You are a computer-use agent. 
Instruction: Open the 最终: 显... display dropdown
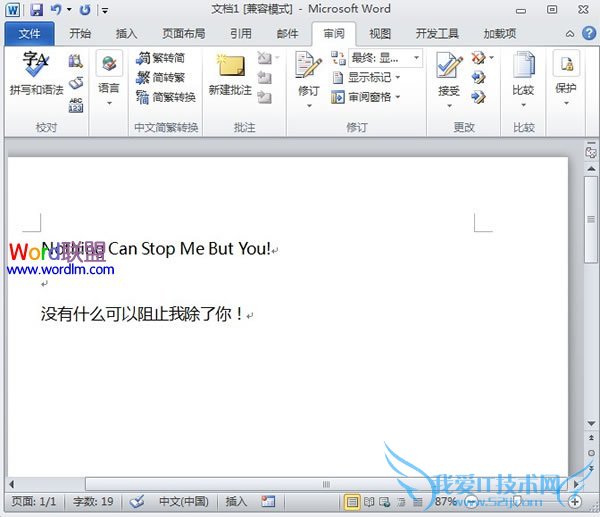click(x=385, y=58)
